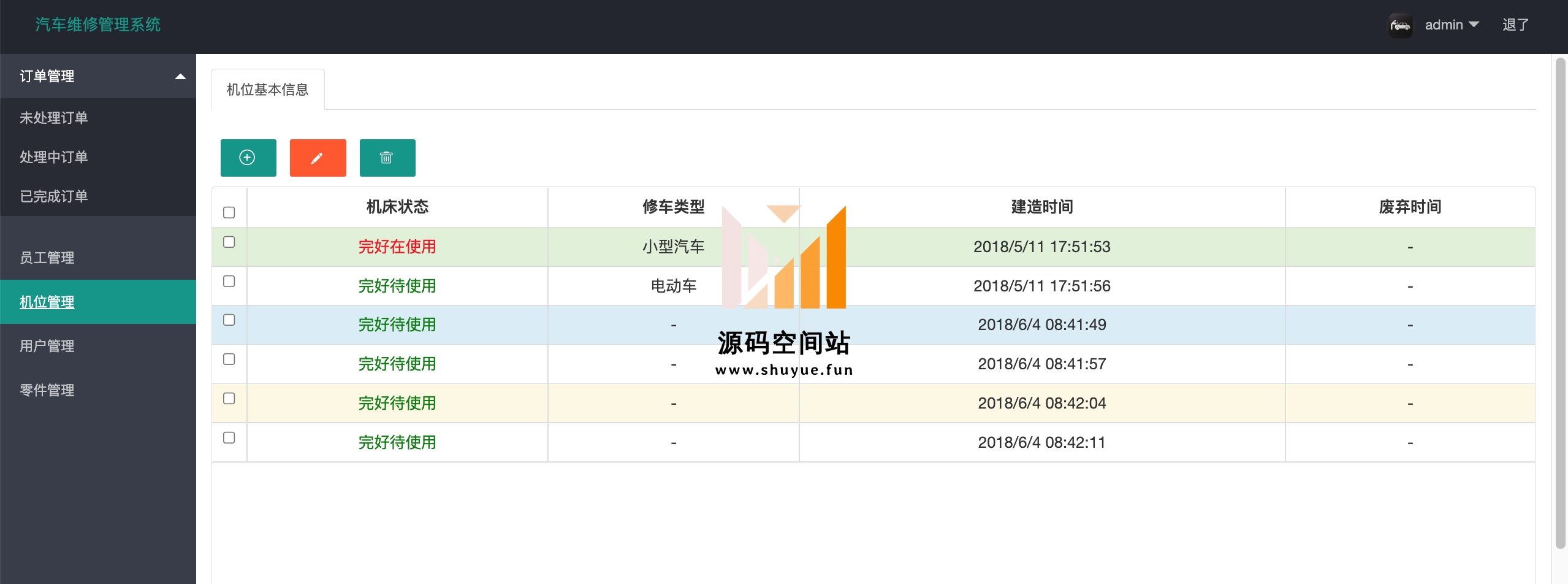Open 处理中订单 in sidebar
The width and height of the screenshot is (1568, 584).
pos(98,157)
